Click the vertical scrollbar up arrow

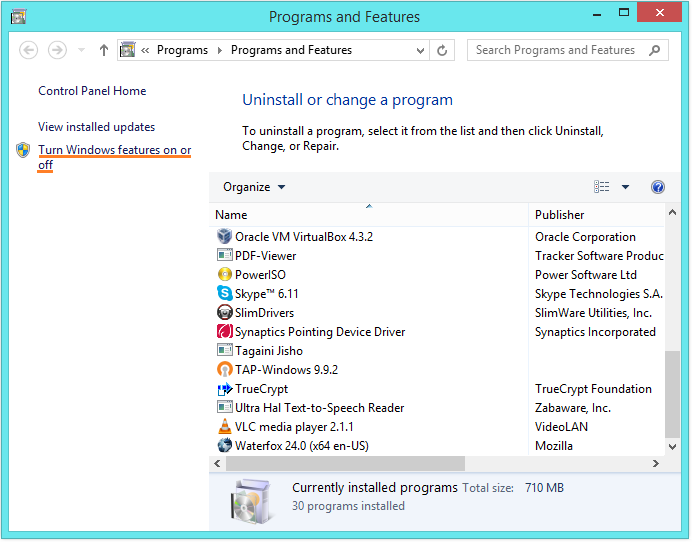[x=672, y=213]
